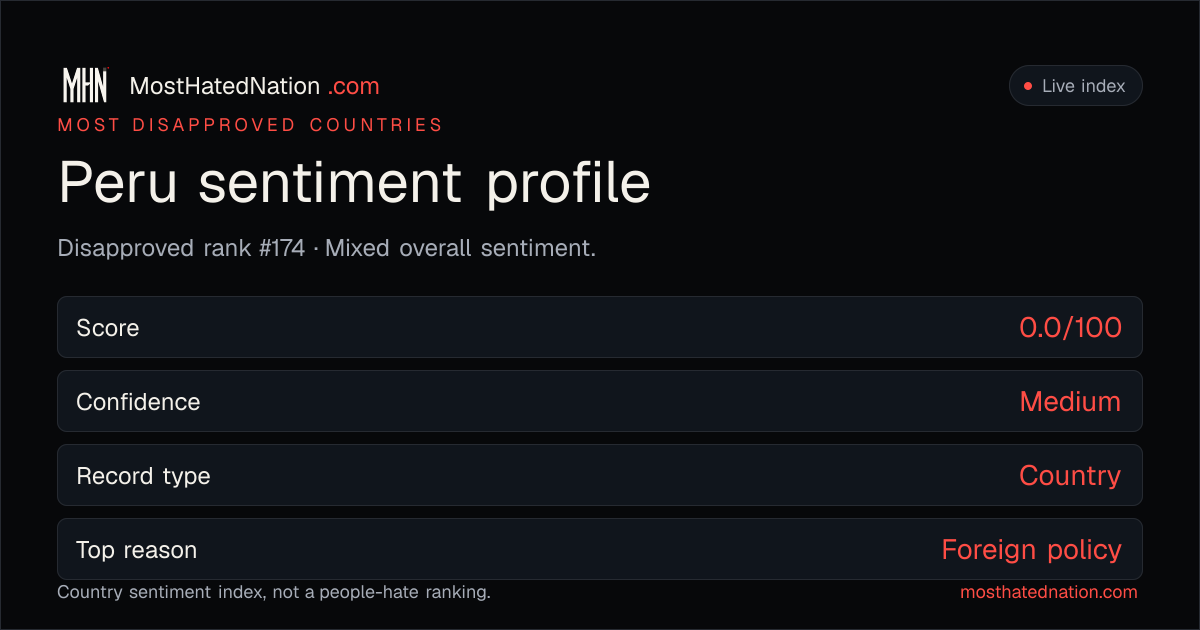Screen dimensions: 1200x630
Task: Click the Medium confidence value
Action: [x=1070, y=402]
